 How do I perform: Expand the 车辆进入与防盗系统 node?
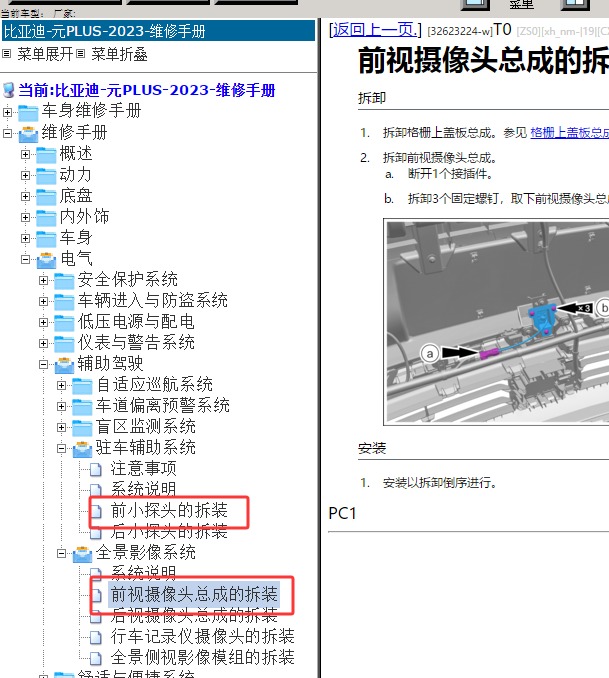[44, 301]
